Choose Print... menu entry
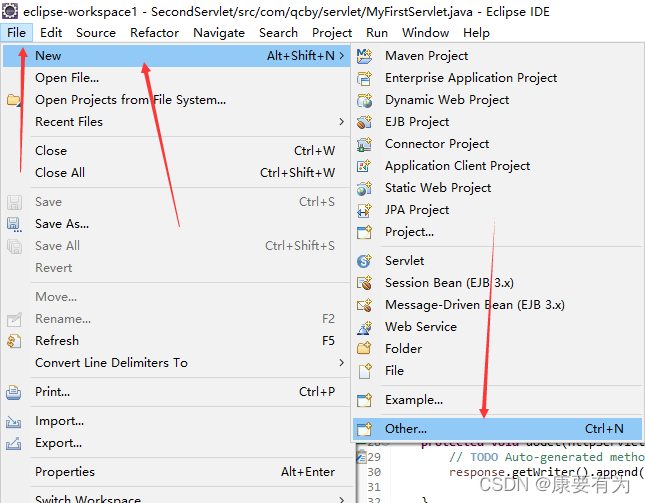 click(176, 392)
